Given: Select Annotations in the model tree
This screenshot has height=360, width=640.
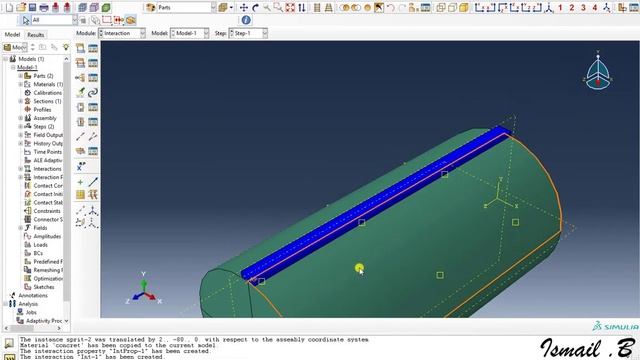Looking at the screenshot, I should pos(33,296).
